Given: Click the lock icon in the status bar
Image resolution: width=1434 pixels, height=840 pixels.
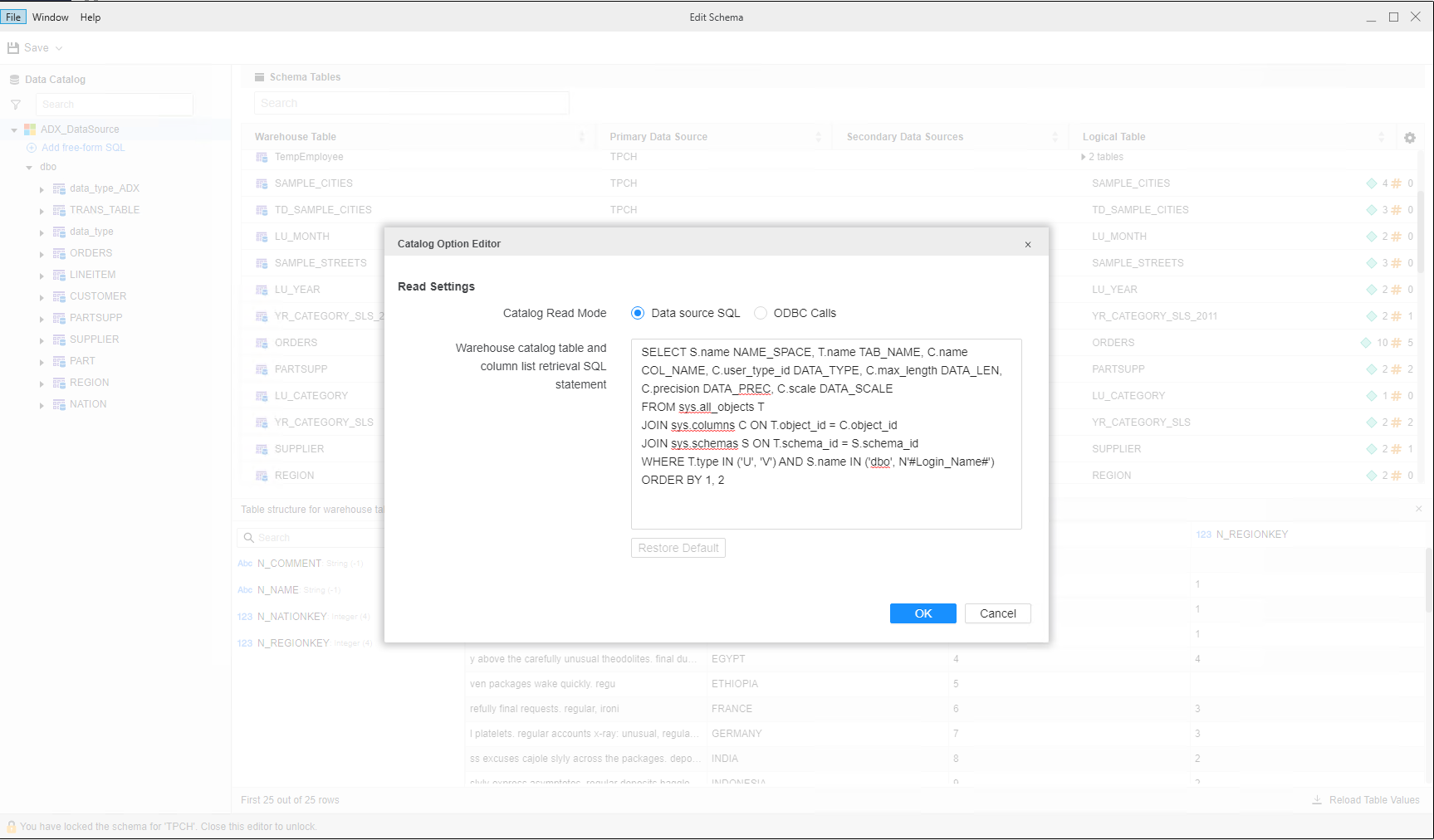Looking at the screenshot, I should coord(12,826).
